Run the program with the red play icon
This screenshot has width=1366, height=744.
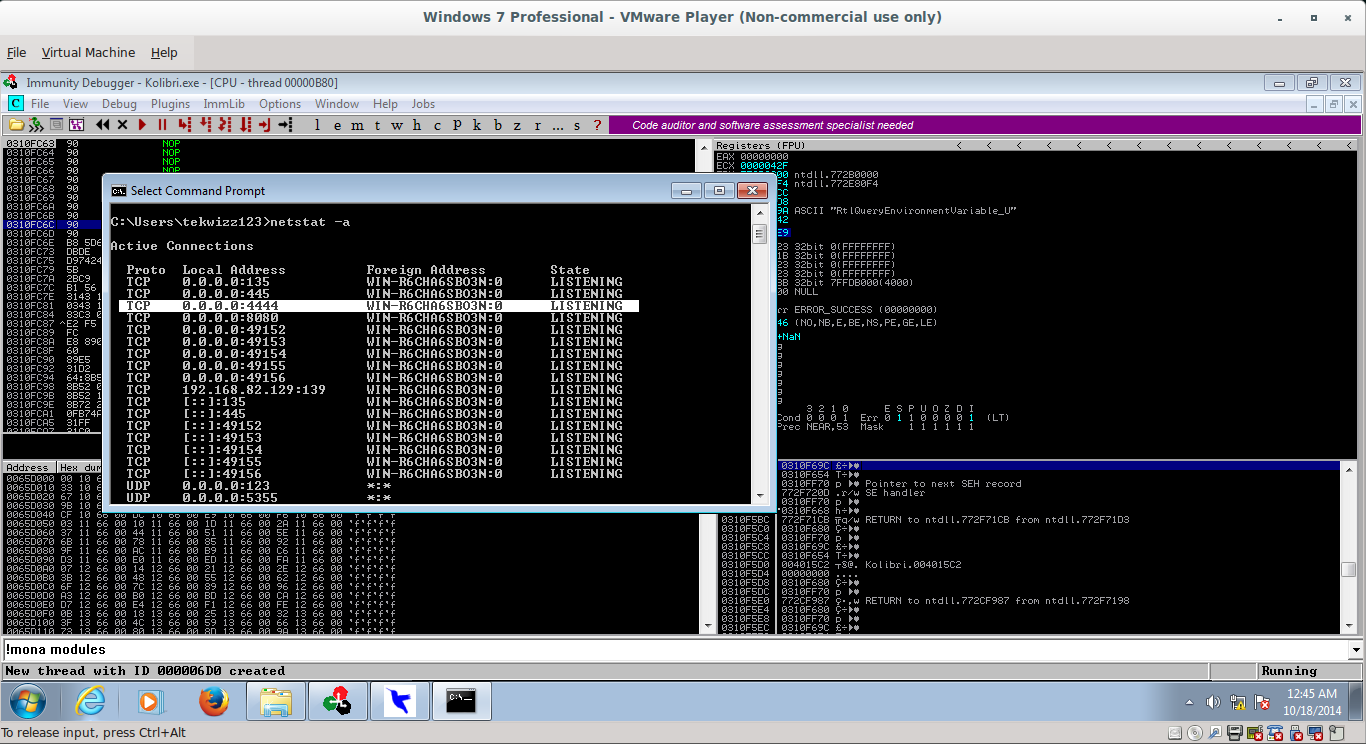point(142,125)
